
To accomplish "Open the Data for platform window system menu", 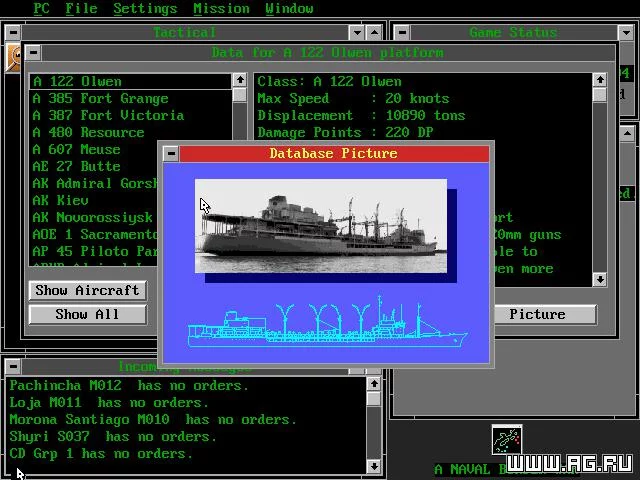I will 33,52.
